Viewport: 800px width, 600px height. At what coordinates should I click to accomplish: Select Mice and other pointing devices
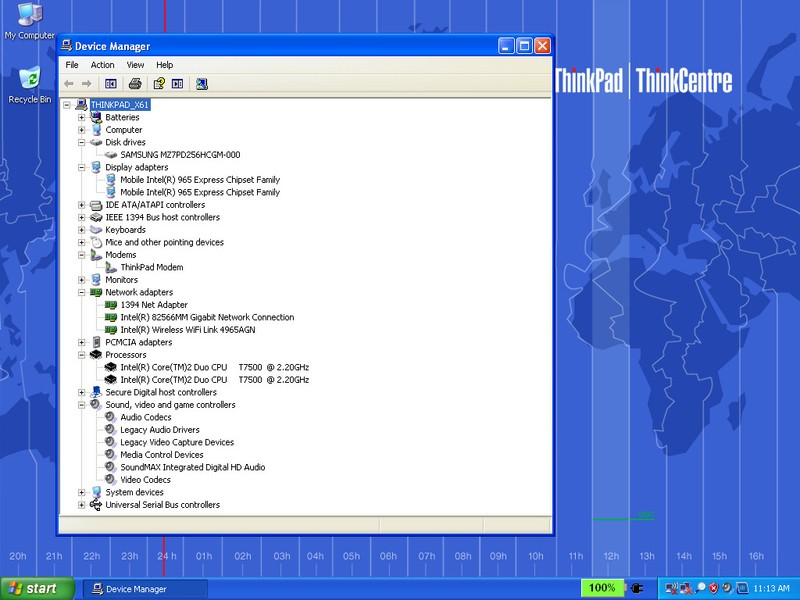click(164, 242)
